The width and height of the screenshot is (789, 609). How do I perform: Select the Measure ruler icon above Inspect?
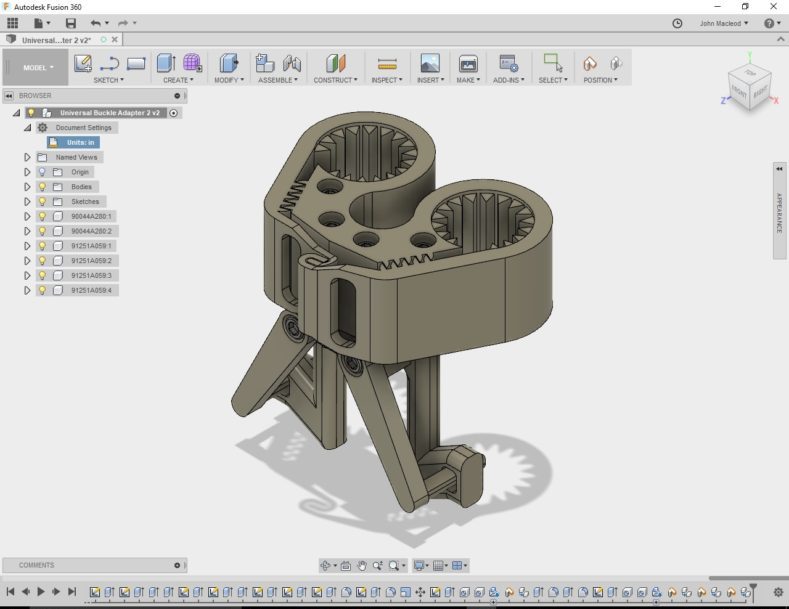coord(387,63)
